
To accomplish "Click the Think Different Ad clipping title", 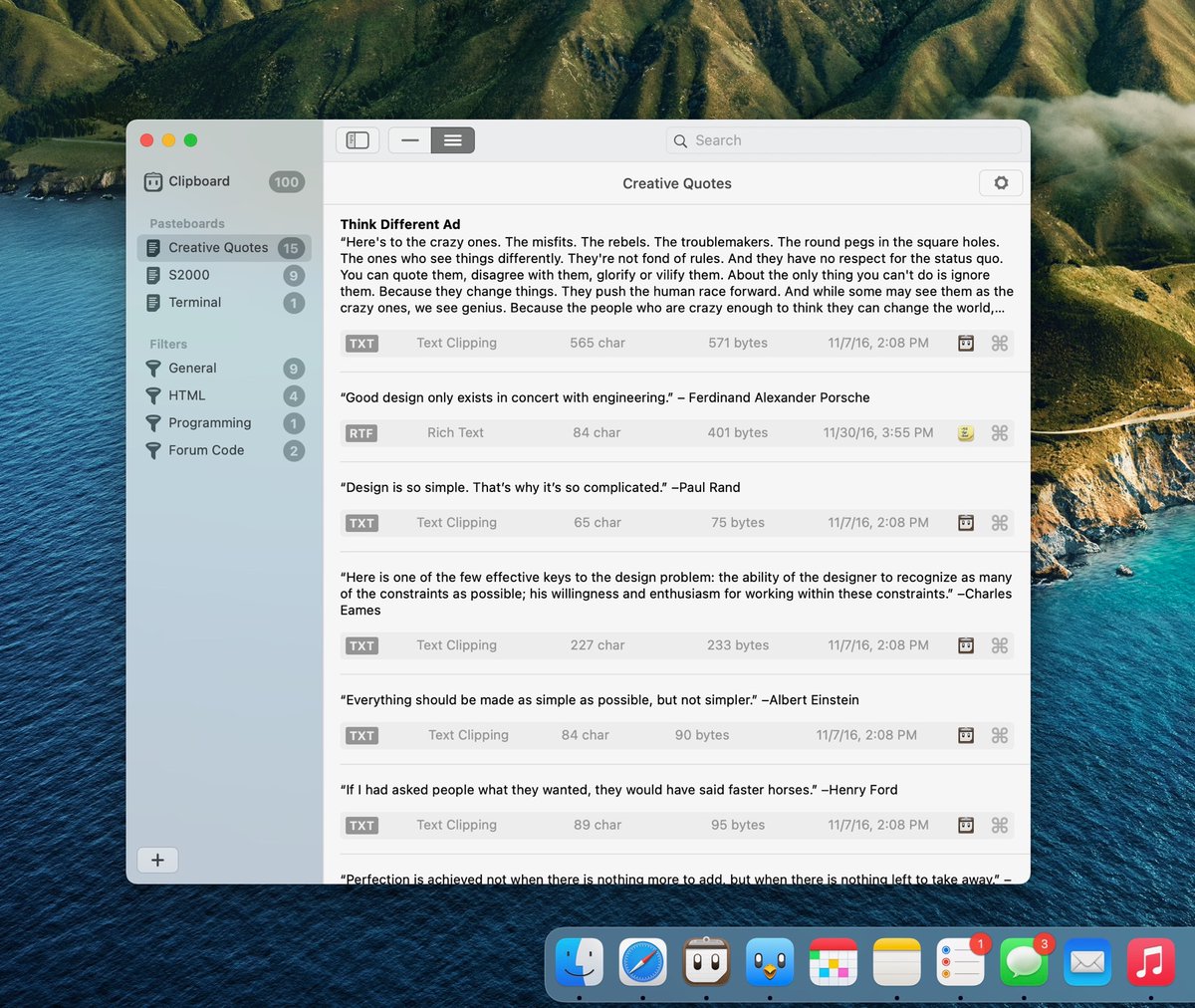I will point(400,224).
